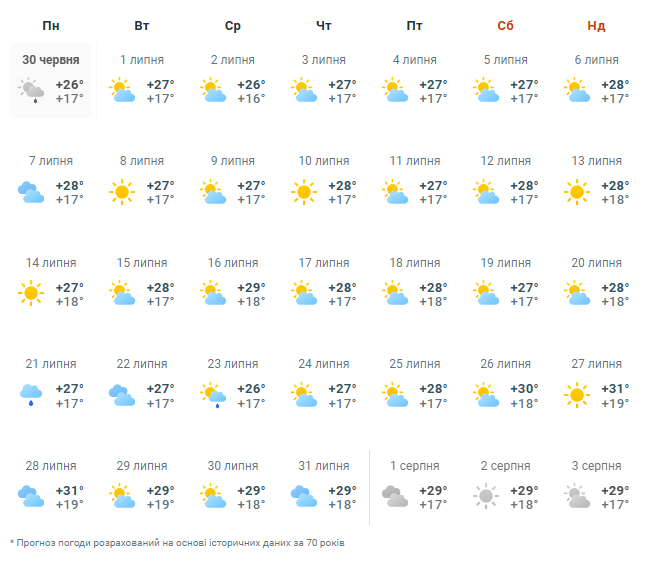Screen dimensions: 645x562
Task: Click the sunny icon for 8 липня
Action: pos(123,192)
